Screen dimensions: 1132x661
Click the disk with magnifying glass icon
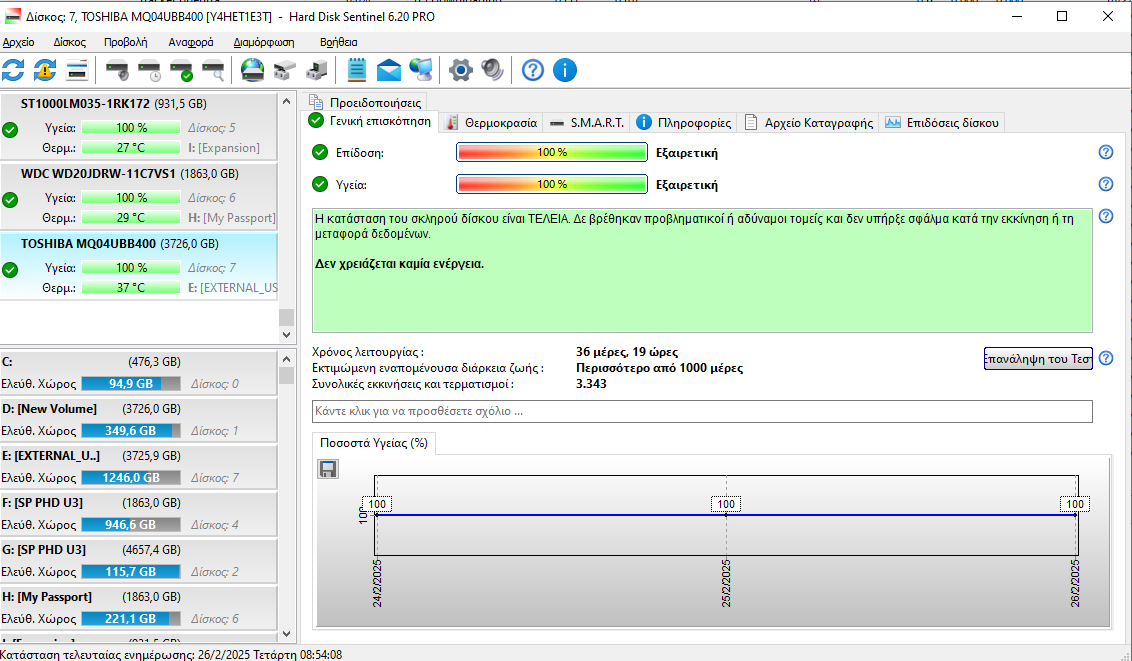pyautogui.click(x=213, y=70)
